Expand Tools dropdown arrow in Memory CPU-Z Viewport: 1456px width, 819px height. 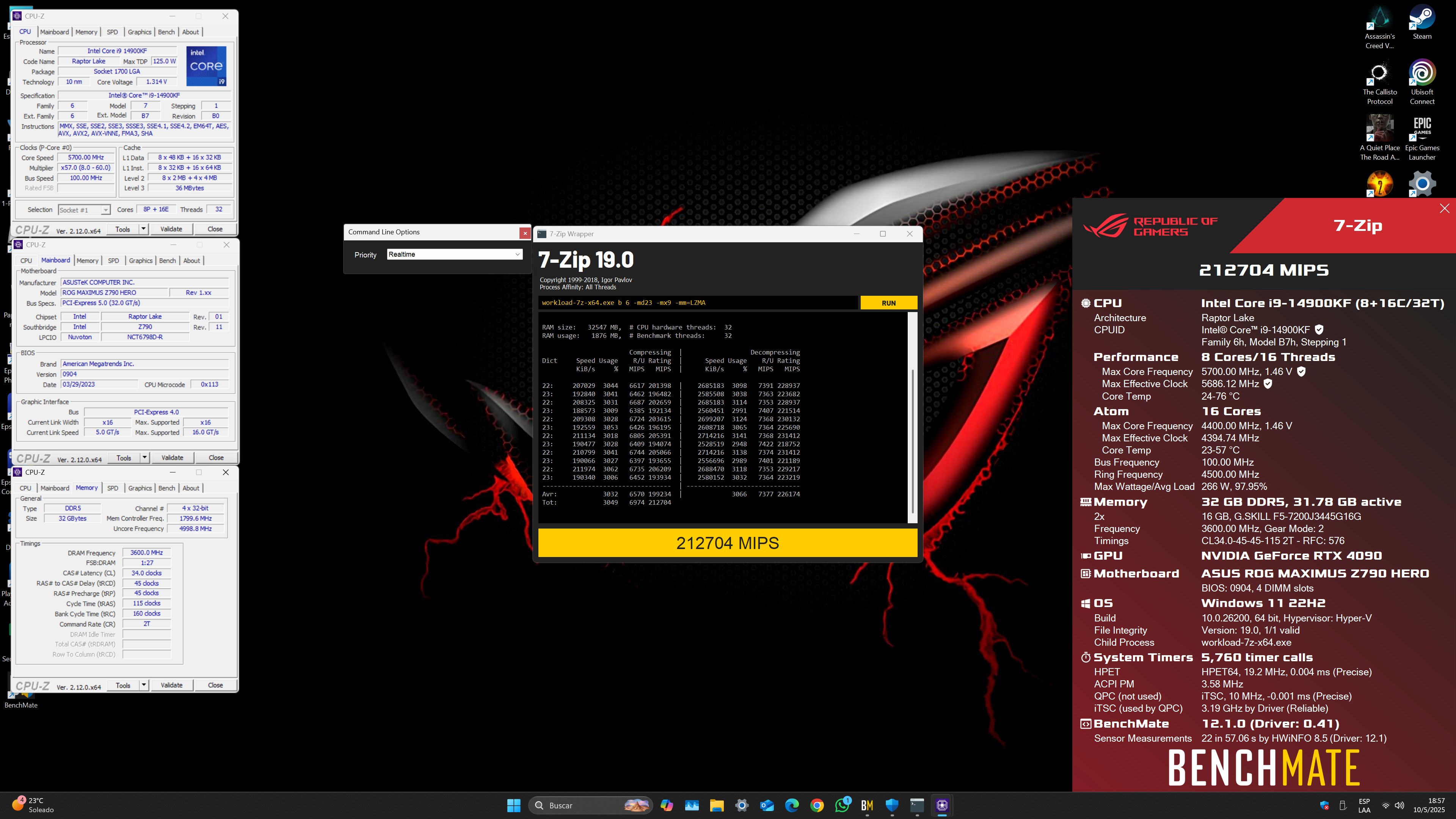click(144, 685)
